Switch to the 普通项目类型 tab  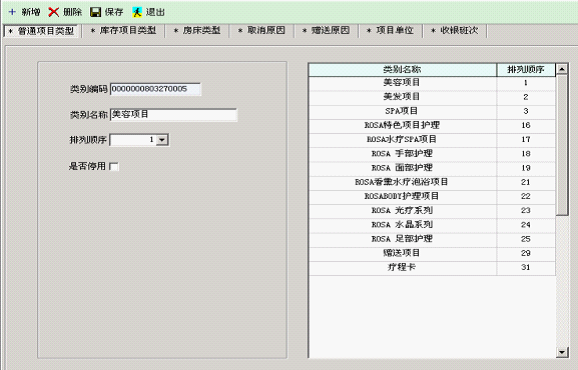coord(41,31)
